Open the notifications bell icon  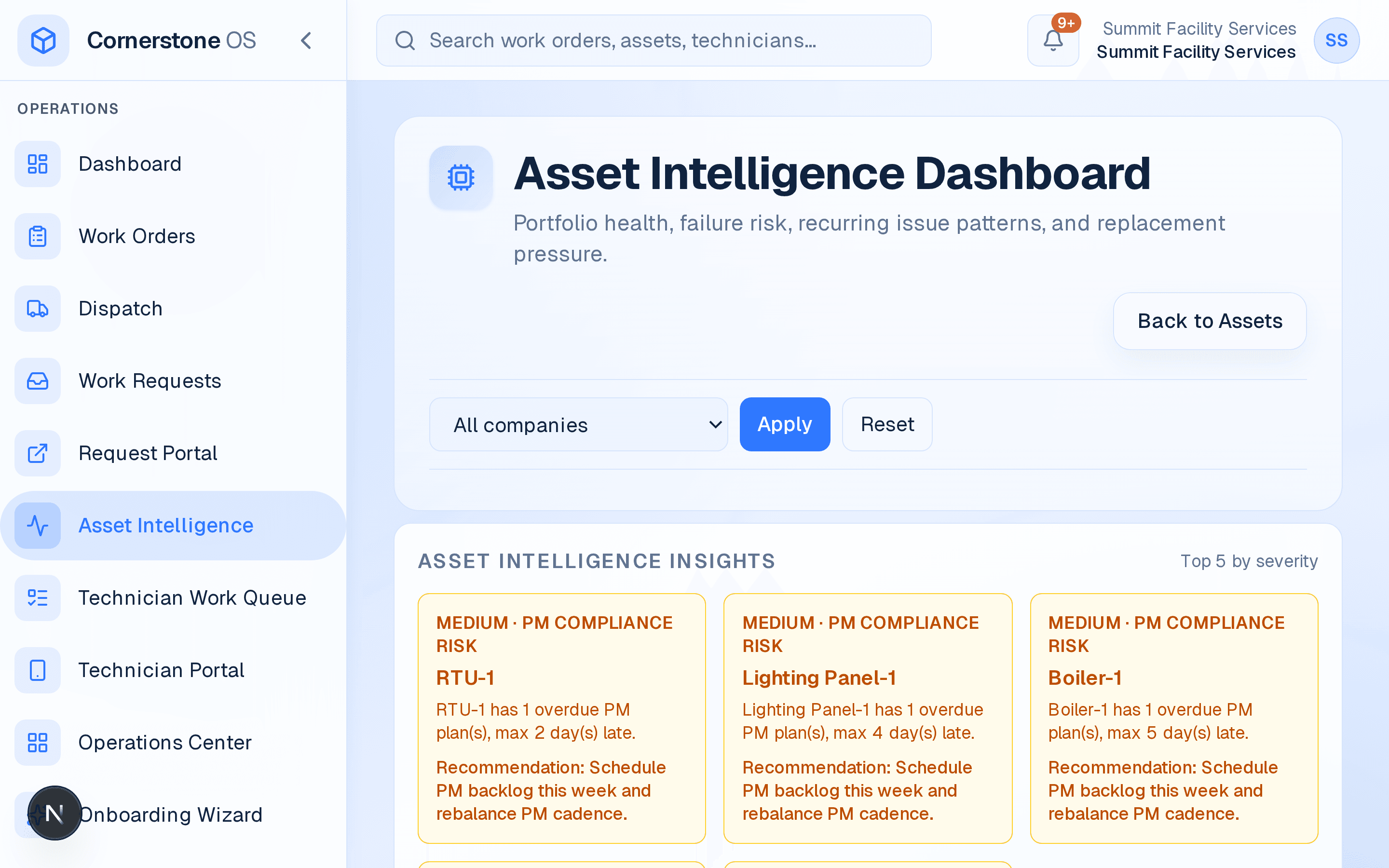[1053, 40]
